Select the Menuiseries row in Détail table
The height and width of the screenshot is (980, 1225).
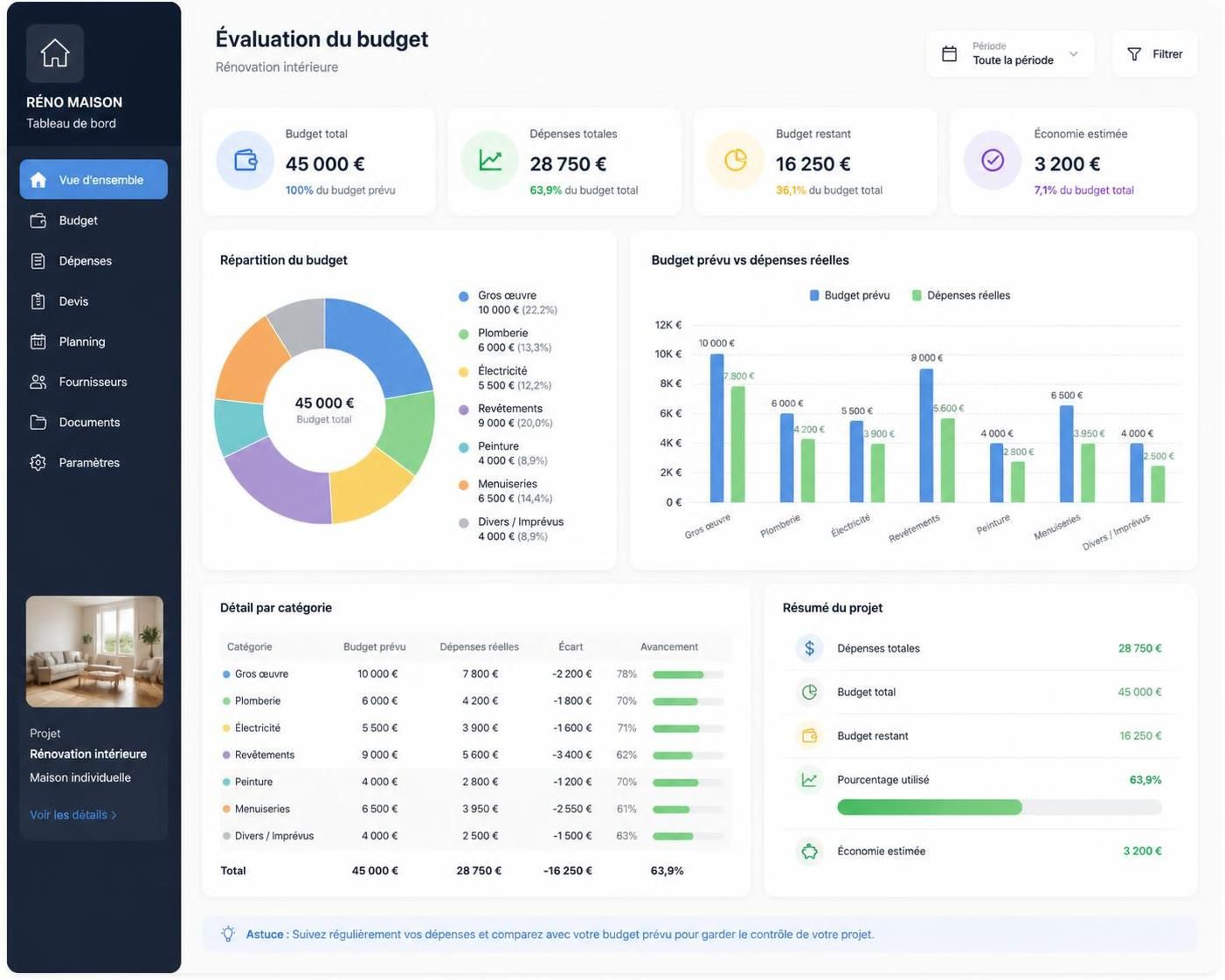click(x=475, y=809)
